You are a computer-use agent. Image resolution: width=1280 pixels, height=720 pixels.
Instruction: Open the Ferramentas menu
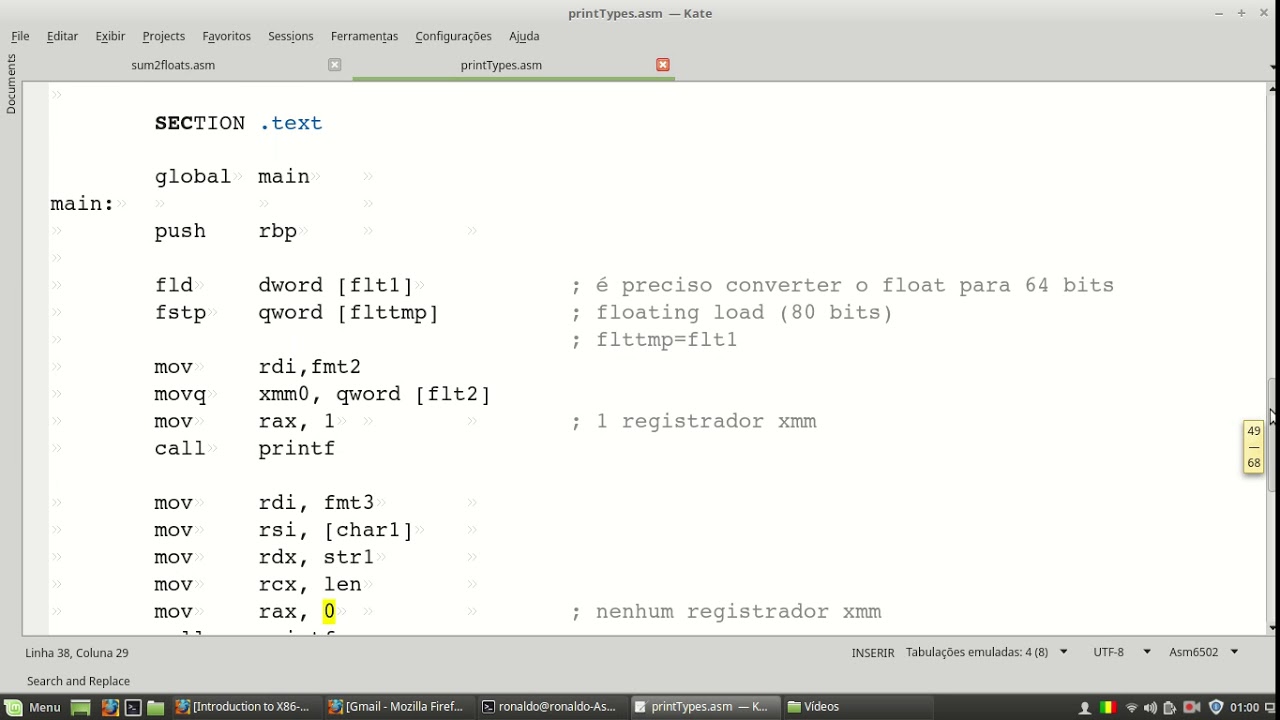(x=365, y=36)
